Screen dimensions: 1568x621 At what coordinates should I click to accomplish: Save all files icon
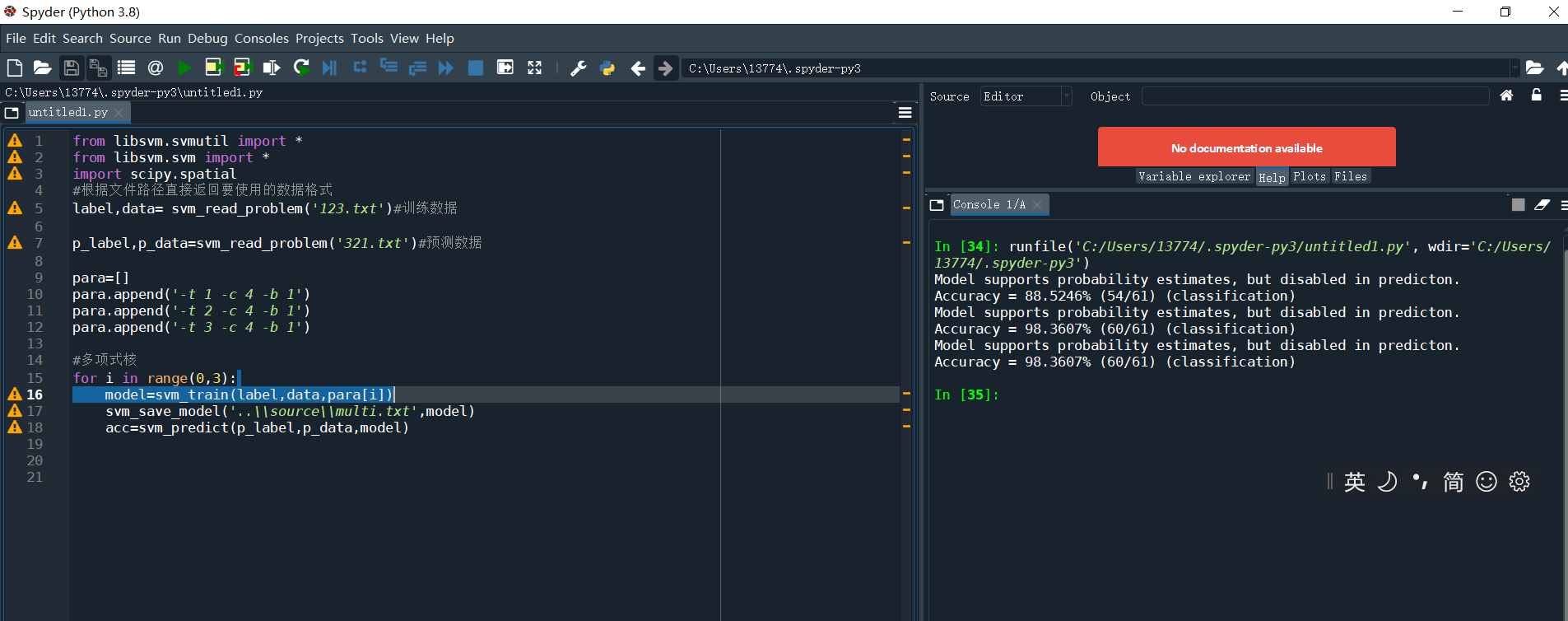(98, 68)
